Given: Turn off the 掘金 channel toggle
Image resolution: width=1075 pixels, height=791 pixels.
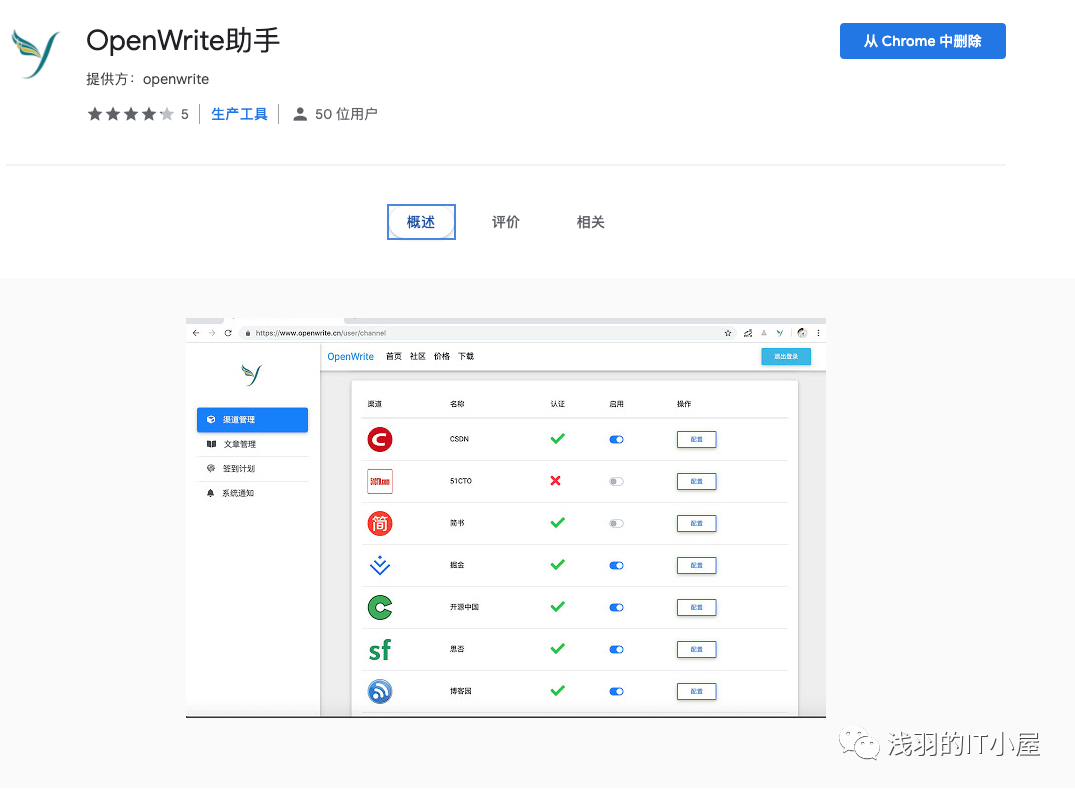Looking at the screenshot, I should point(616,565).
